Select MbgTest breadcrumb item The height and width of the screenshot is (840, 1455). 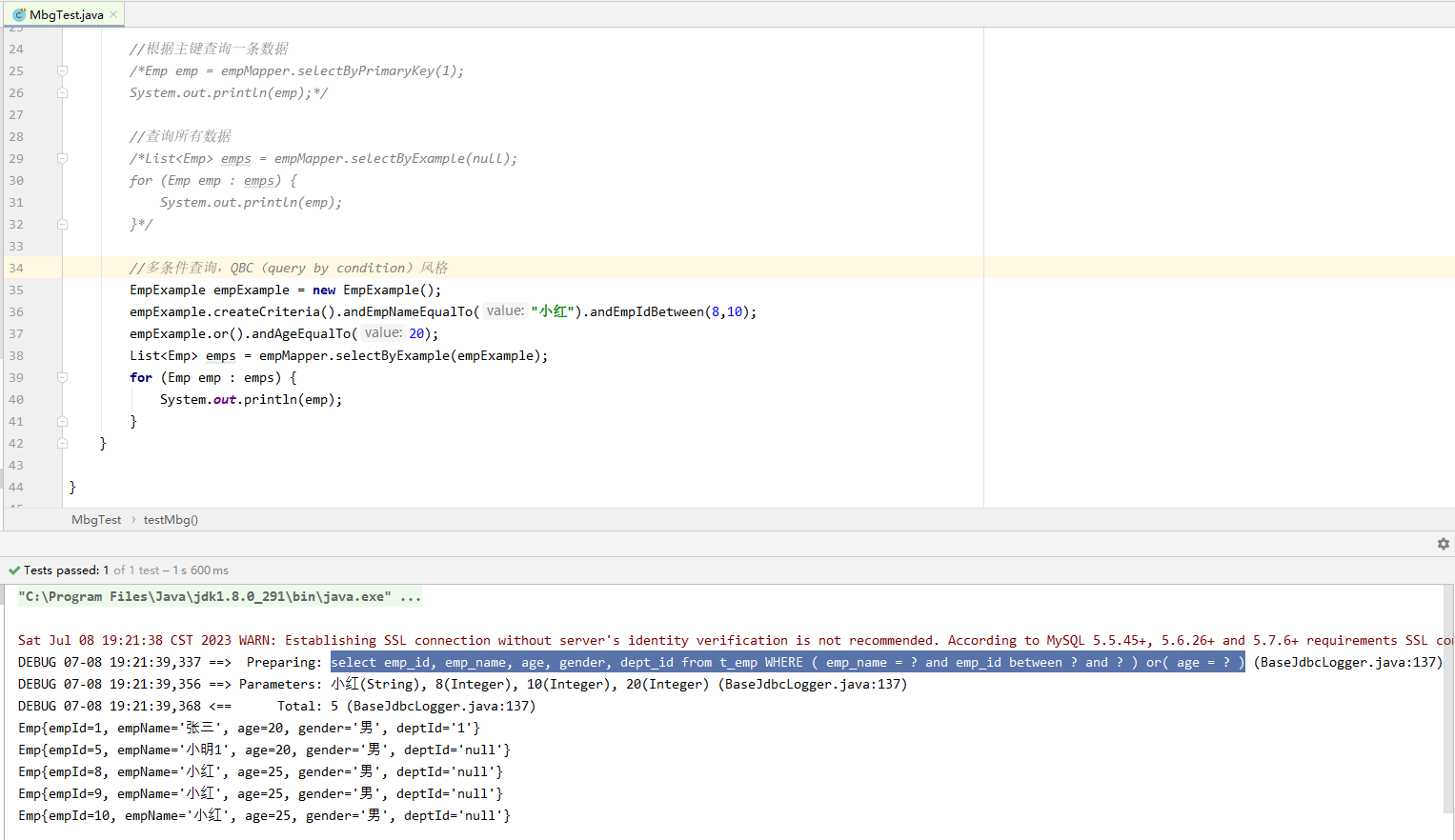coord(96,520)
